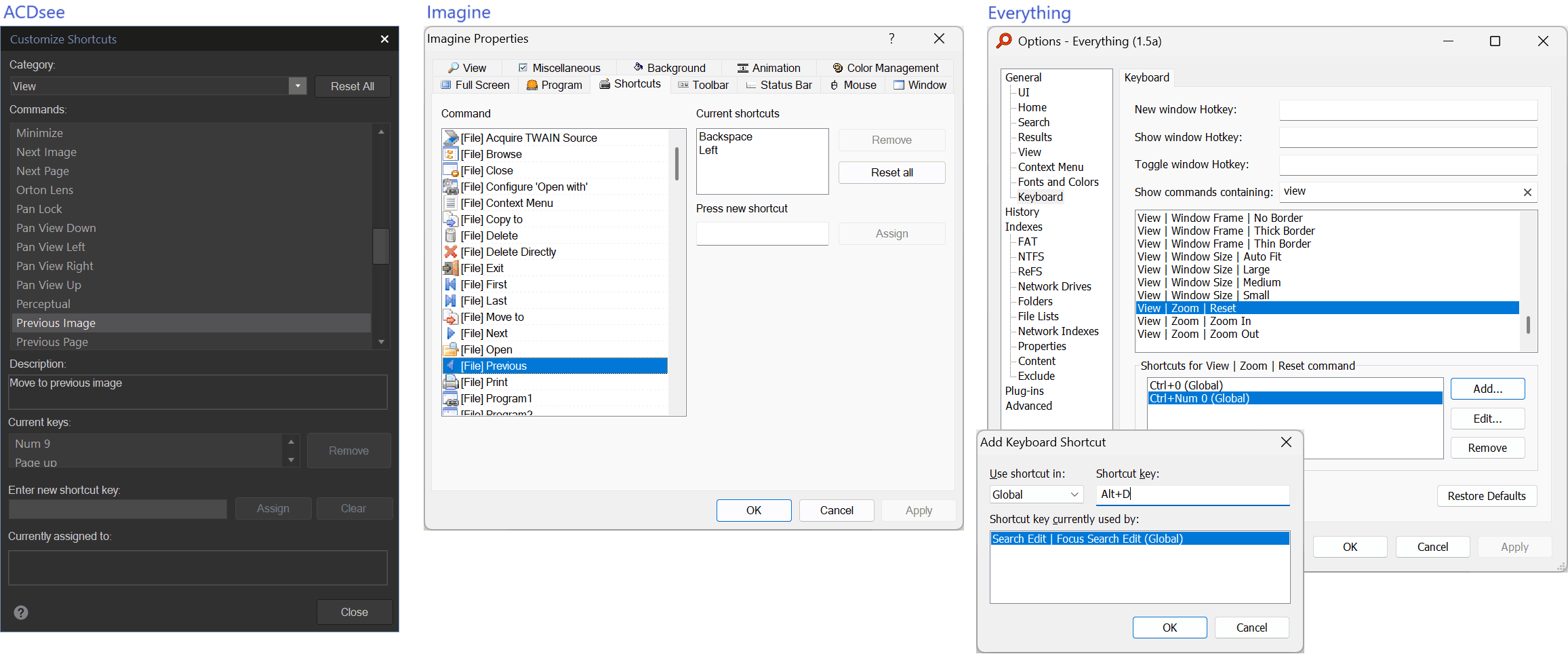Click the question mark in Imagine Properties title bar
This screenshot has width=1568, height=654.
click(891, 39)
